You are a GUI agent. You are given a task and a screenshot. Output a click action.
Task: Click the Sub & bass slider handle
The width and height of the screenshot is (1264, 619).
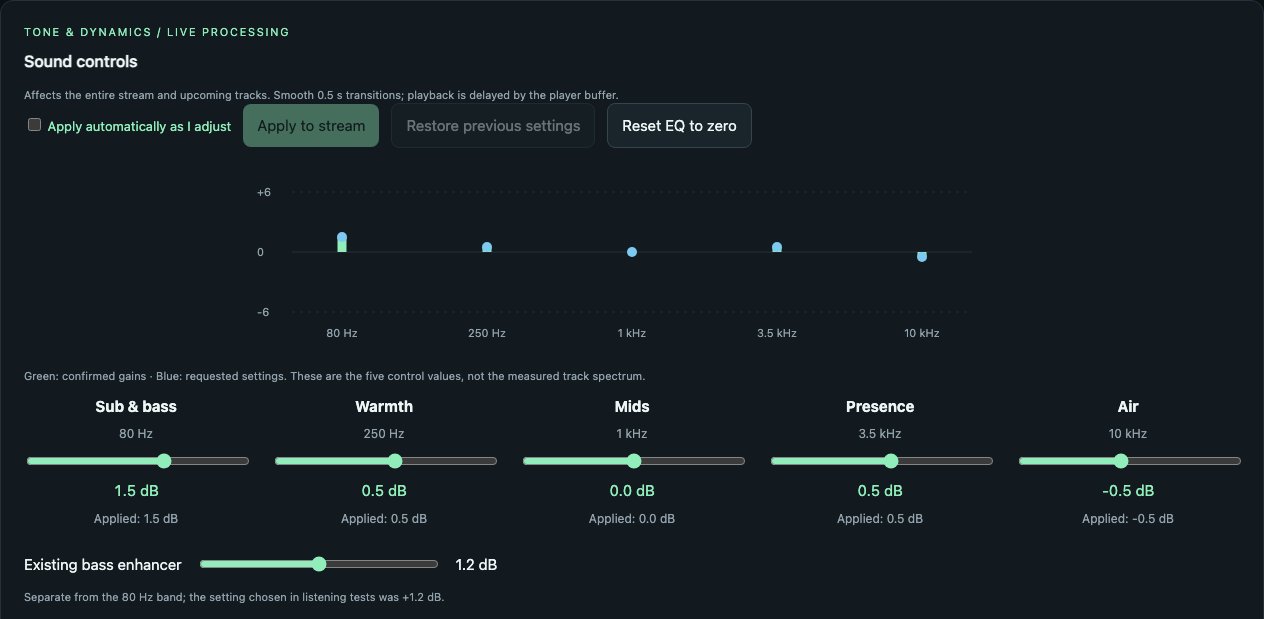[x=164, y=461]
